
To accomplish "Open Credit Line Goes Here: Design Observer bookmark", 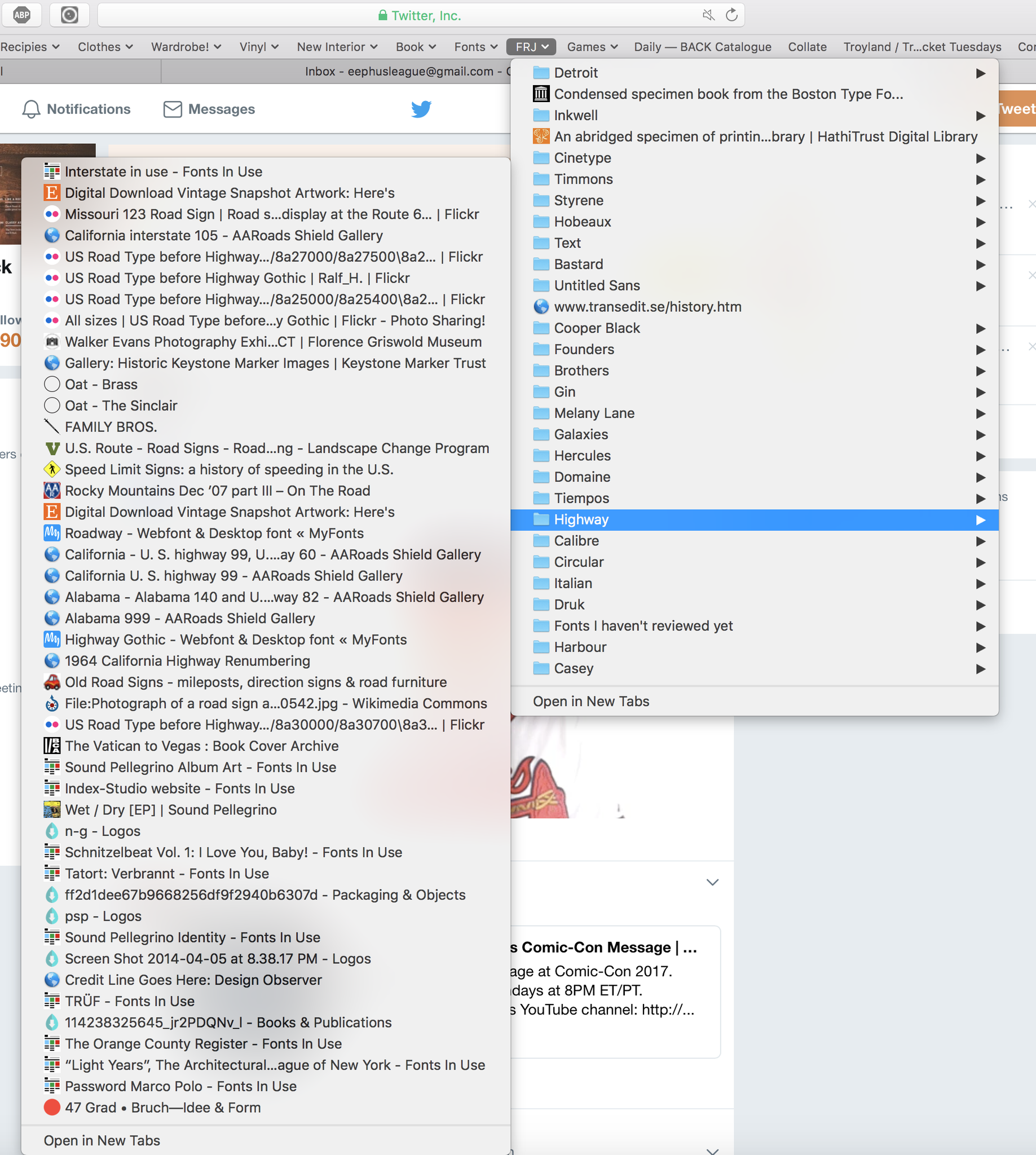I will pos(266,980).
